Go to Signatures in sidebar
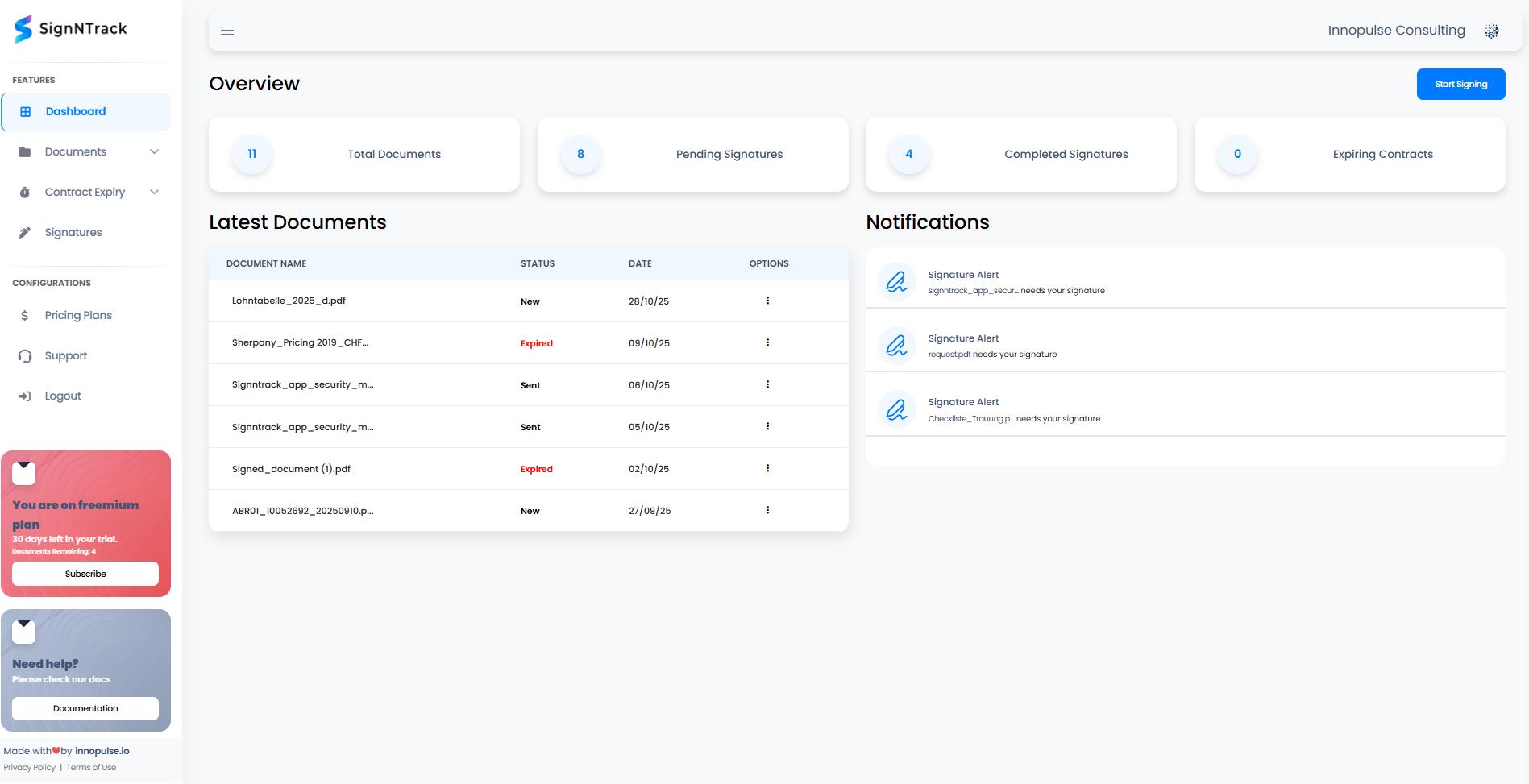 [x=73, y=232]
